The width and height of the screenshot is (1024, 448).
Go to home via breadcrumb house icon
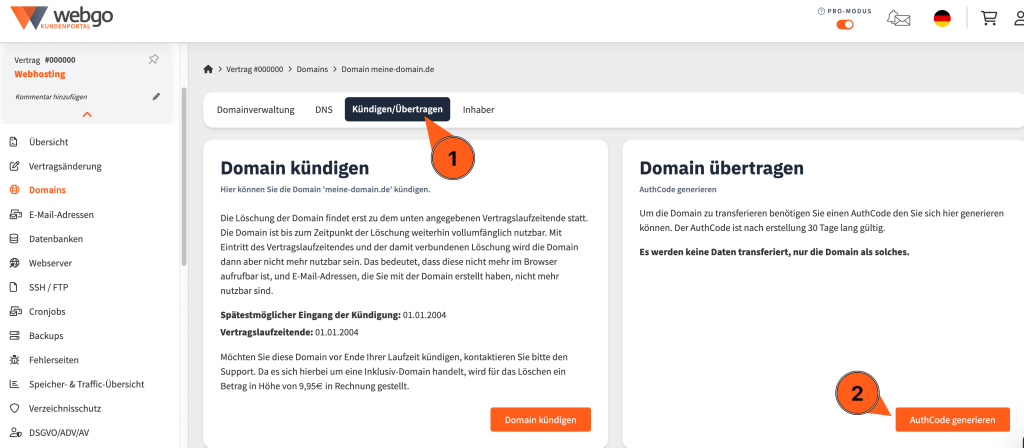(x=208, y=69)
